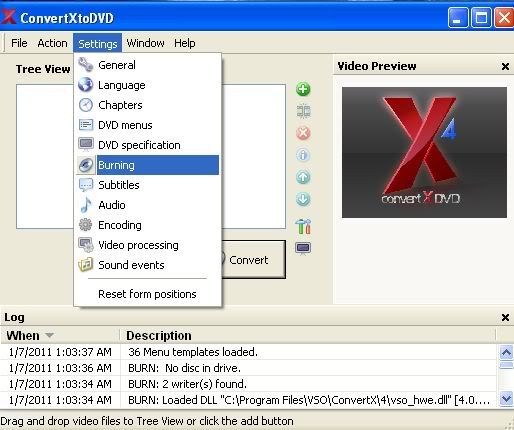Close the Video Preview panel
514x430 pixels.
coord(505,66)
